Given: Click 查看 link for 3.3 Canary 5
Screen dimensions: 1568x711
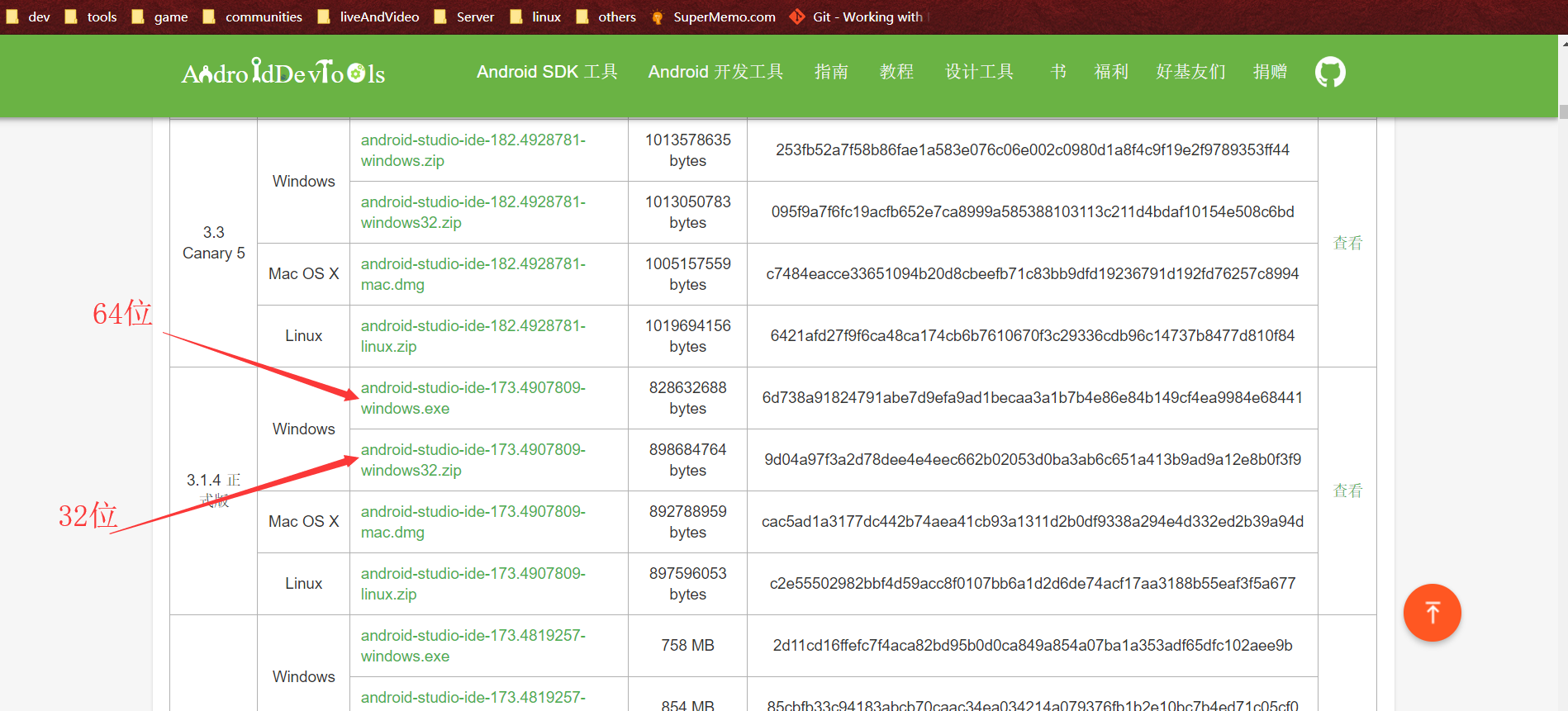Looking at the screenshot, I should [x=1347, y=243].
